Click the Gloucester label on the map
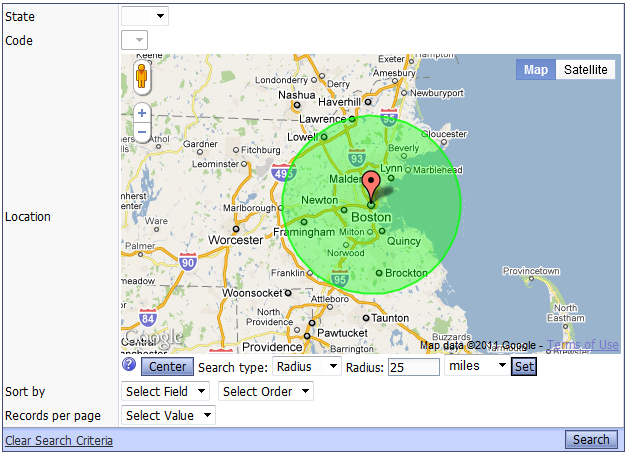The image size is (628, 456). coord(444,134)
